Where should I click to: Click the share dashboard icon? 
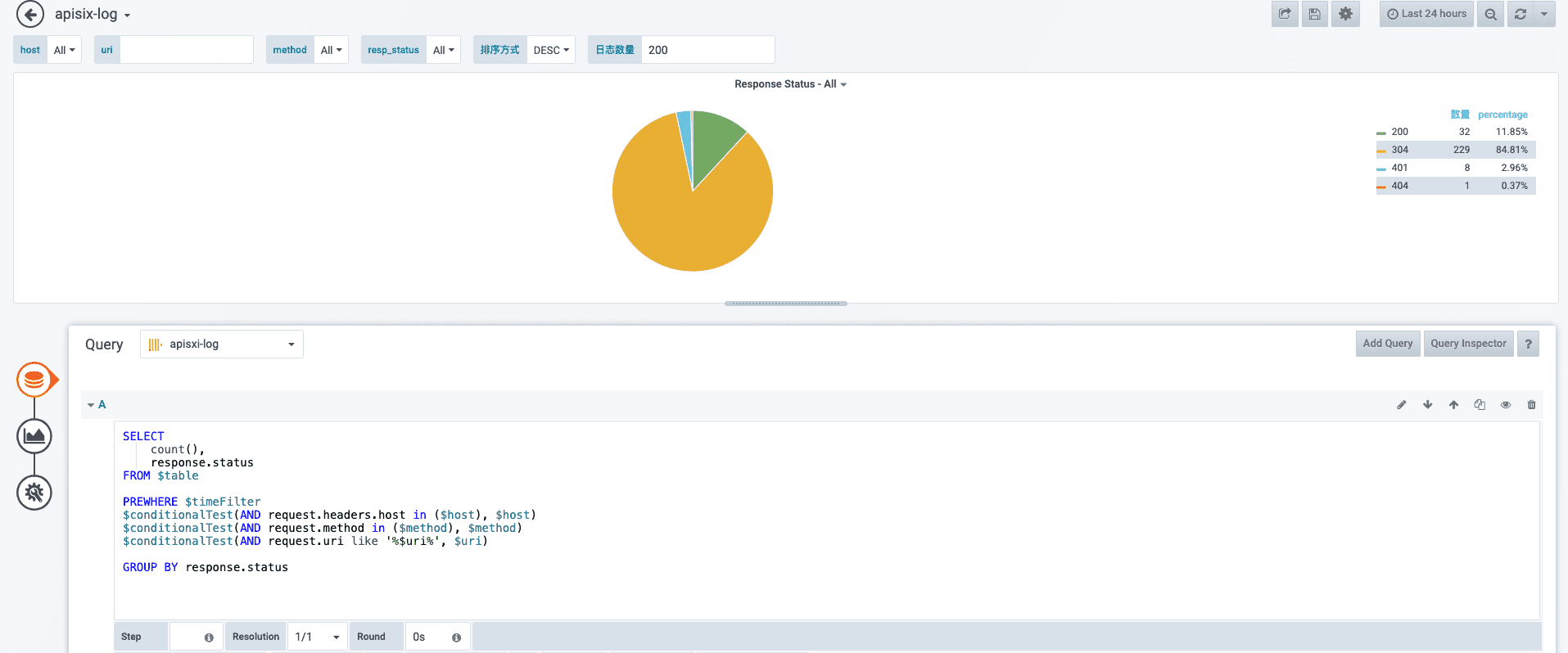(1285, 14)
